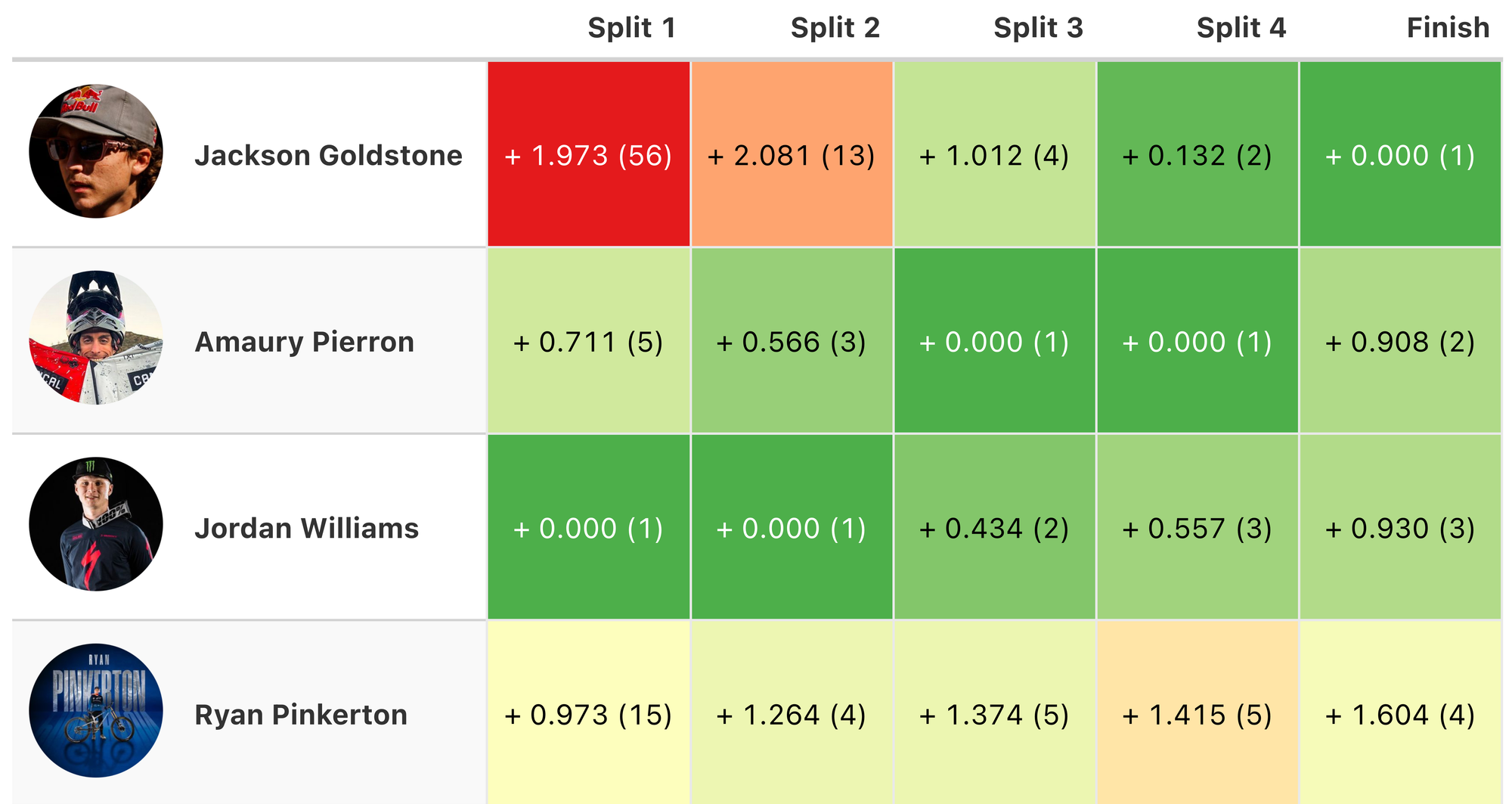This screenshot has width=1512, height=804.
Task: Click the Split 3 column header
Action: (1038, 28)
